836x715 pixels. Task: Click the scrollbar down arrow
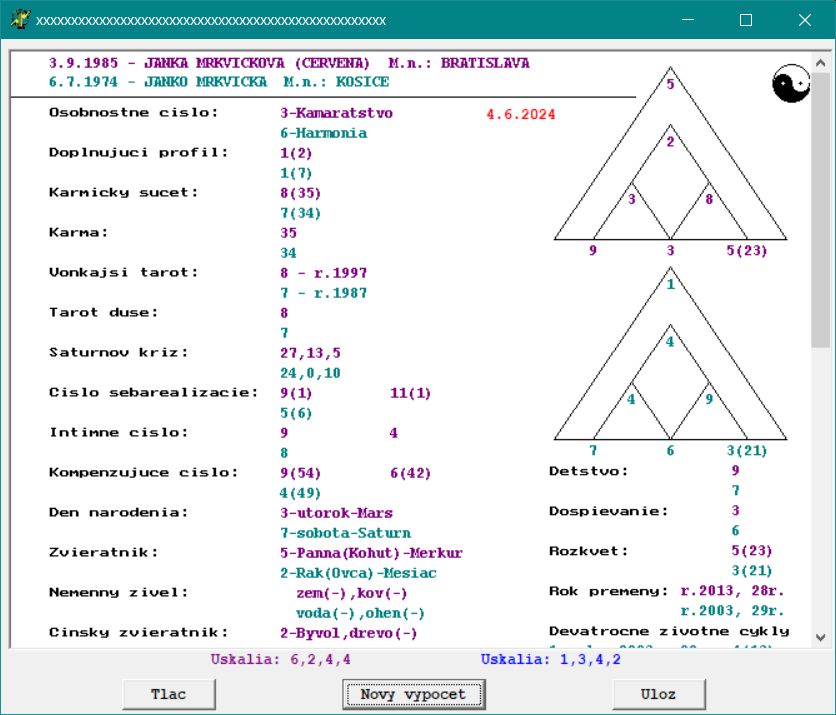point(821,637)
